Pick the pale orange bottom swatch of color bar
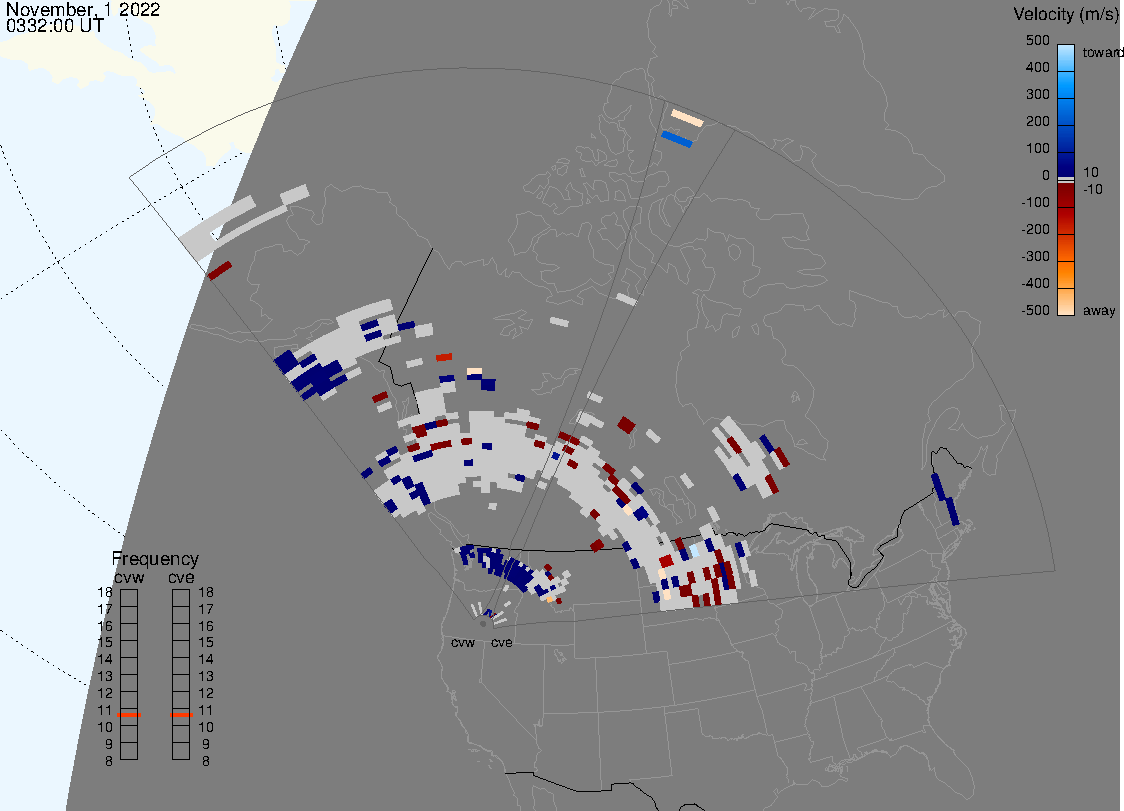Image resolution: width=1124 pixels, height=811 pixels. [x=1066, y=301]
